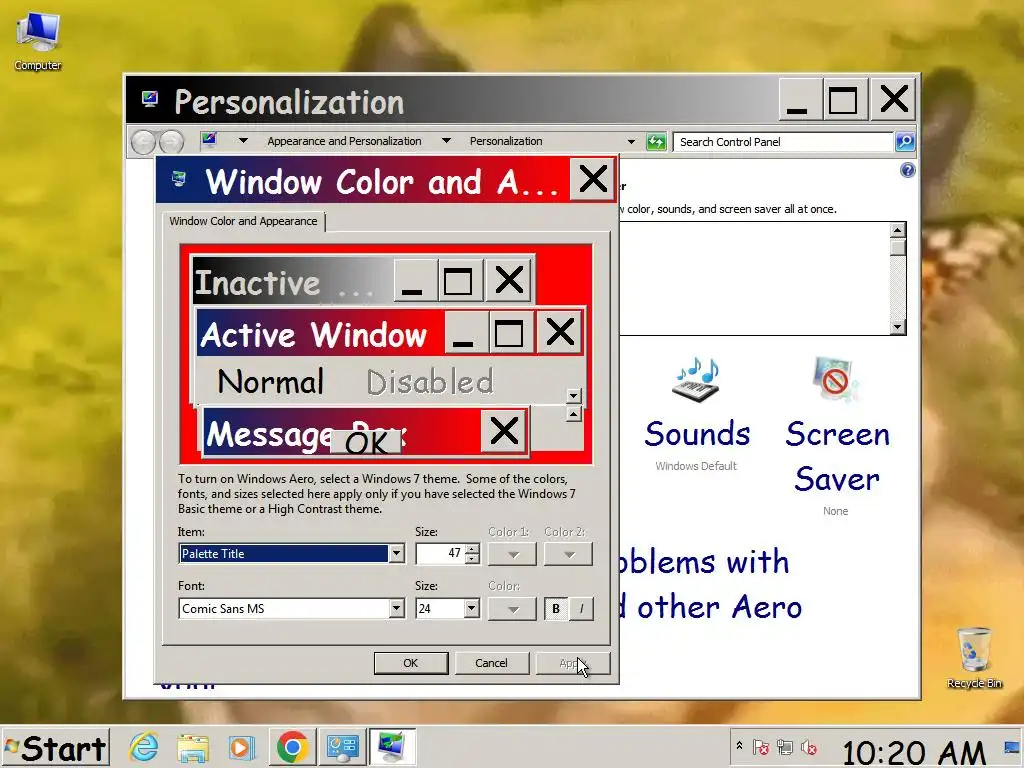Toggle bold font style
This screenshot has width=1024, height=768.
[x=556, y=609]
